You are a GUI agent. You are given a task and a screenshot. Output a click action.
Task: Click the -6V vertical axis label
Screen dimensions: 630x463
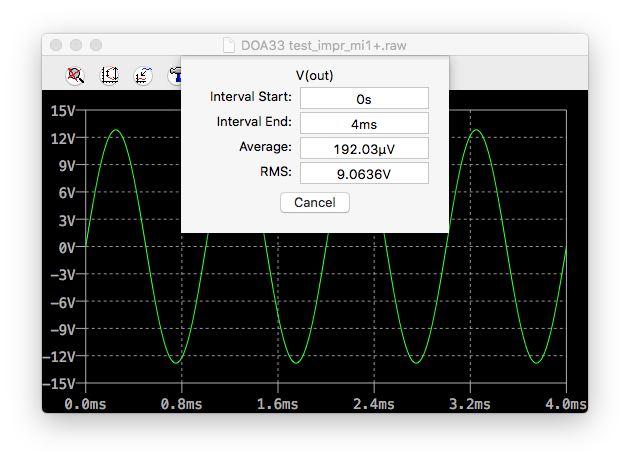pos(63,303)
